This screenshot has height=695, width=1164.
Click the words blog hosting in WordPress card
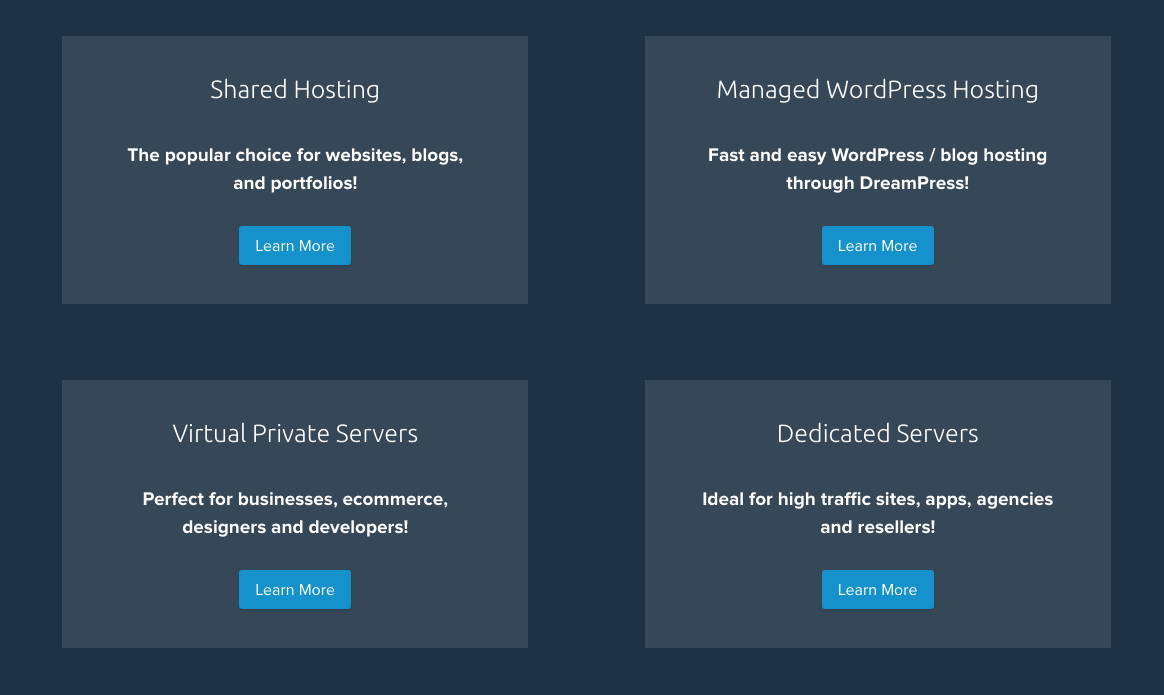(x=993, y=156)
